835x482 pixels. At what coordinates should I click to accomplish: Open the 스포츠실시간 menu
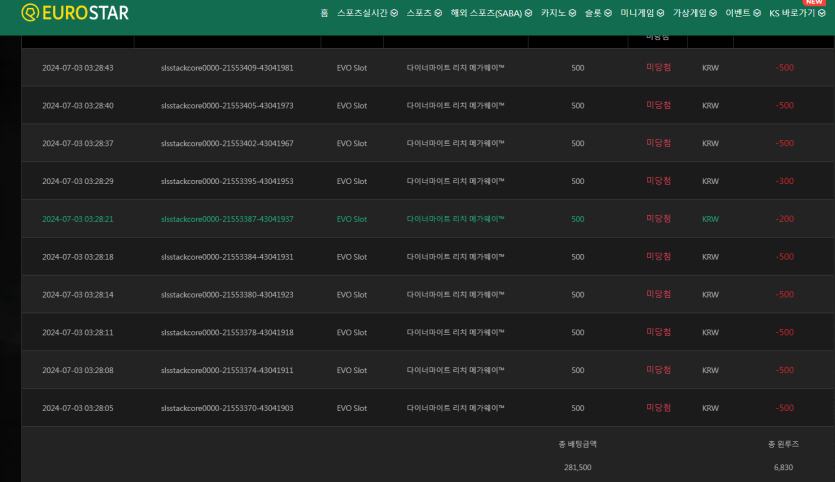click(367, 13)
